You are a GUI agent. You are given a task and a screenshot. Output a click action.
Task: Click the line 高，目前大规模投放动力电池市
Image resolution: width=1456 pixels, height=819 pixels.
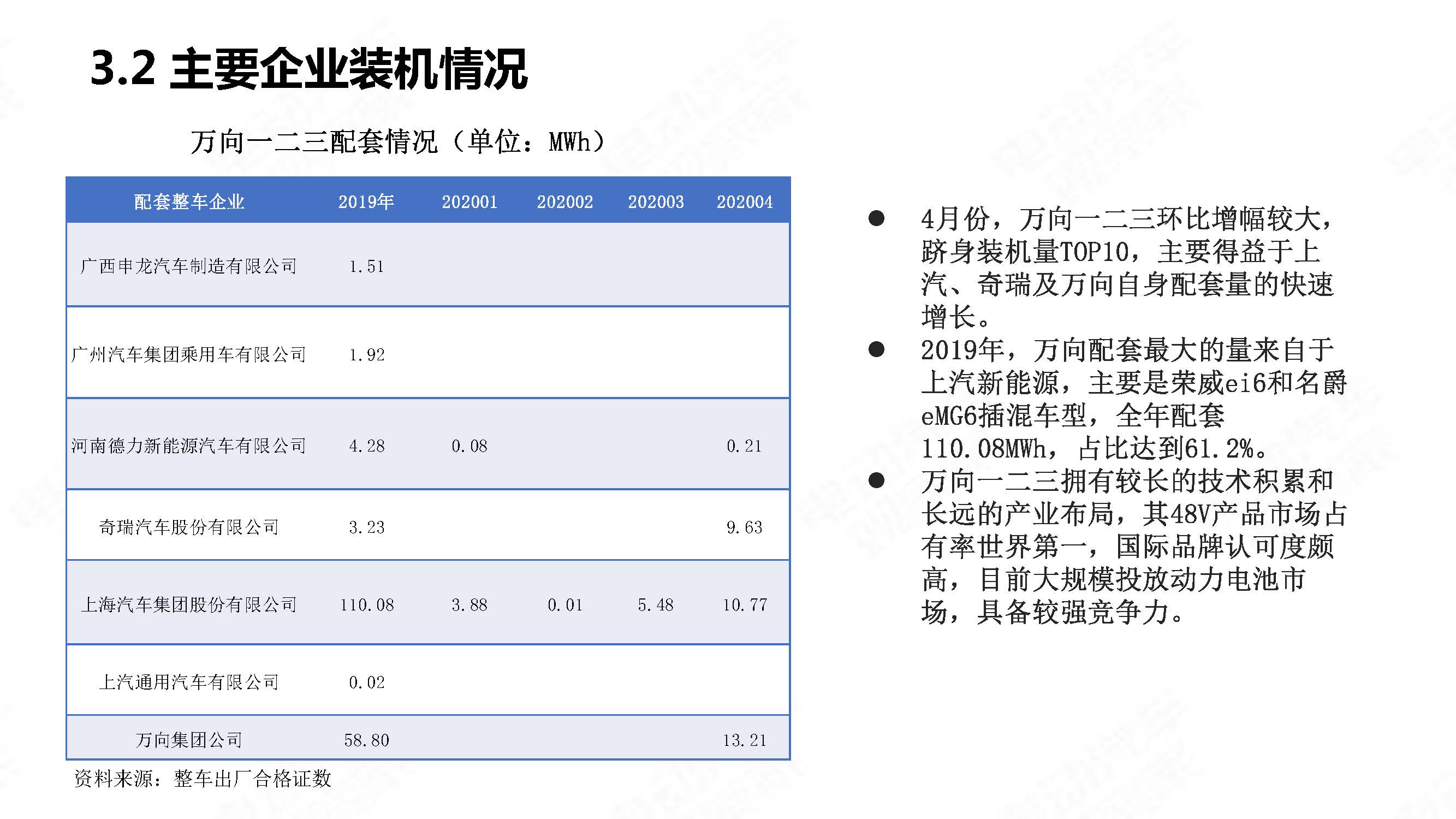click(1113, 579)
